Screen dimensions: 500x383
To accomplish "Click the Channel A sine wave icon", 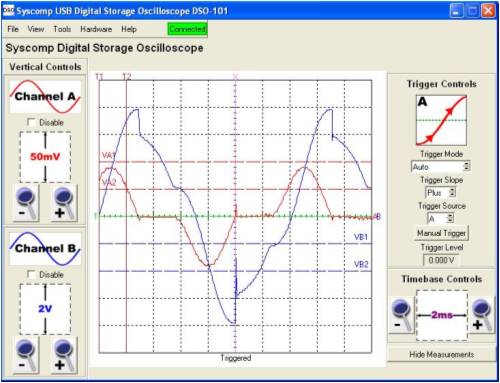I will (45, 97).
